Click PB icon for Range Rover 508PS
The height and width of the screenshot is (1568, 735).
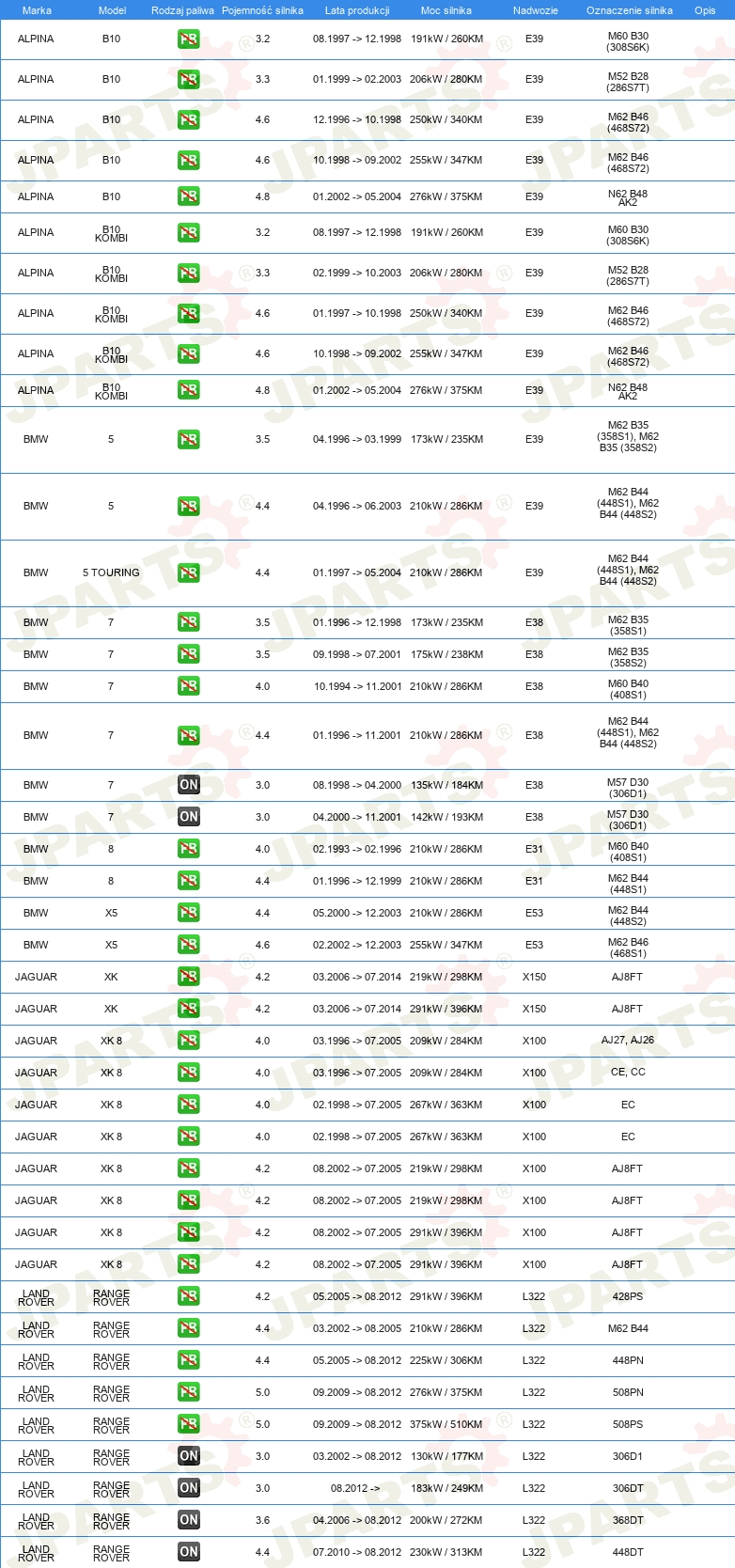tap(189, 1424)
